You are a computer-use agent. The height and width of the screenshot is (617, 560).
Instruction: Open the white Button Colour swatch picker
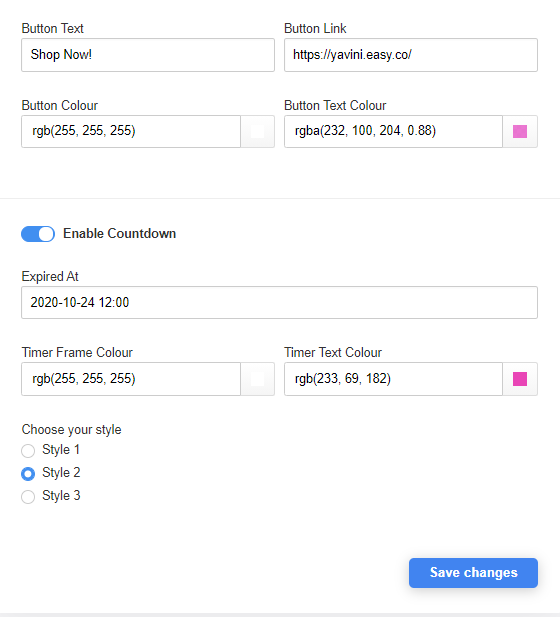click(x=258, y=131)
